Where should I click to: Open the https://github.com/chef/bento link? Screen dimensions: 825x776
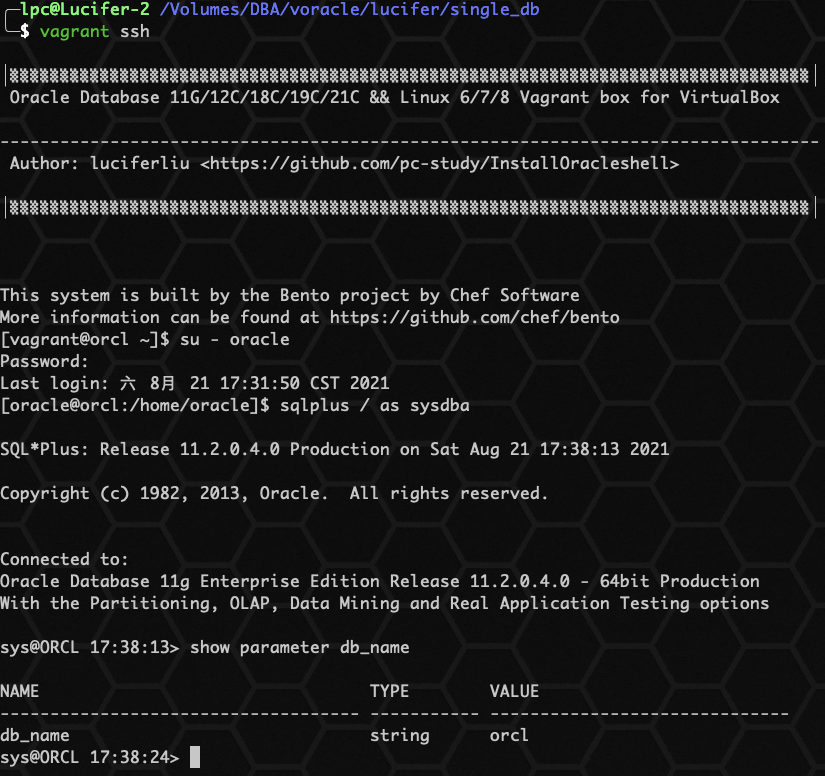pos(475,317)
